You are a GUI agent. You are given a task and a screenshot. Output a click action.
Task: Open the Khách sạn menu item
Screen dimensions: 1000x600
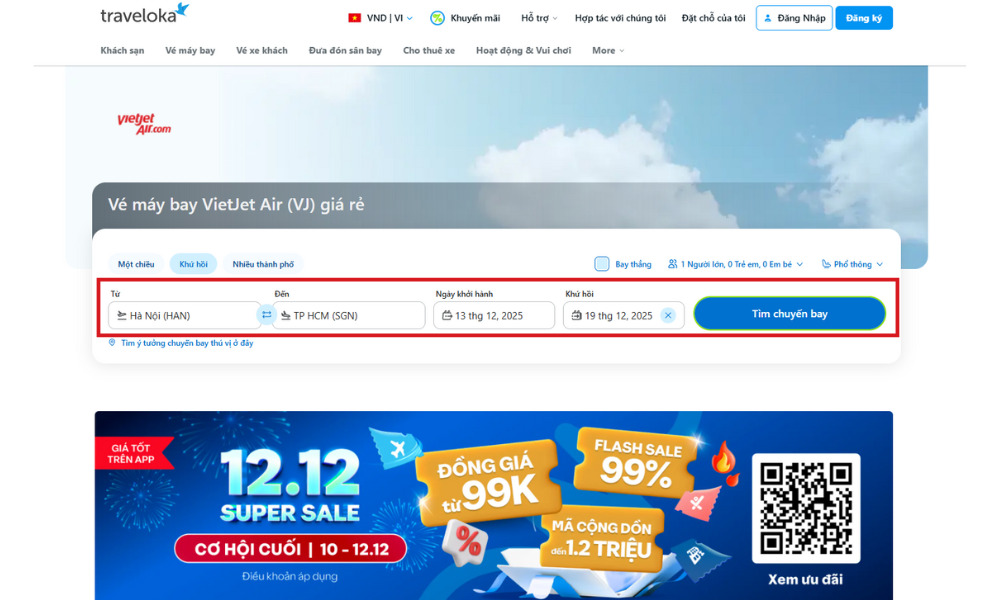[x=121, y=50]
